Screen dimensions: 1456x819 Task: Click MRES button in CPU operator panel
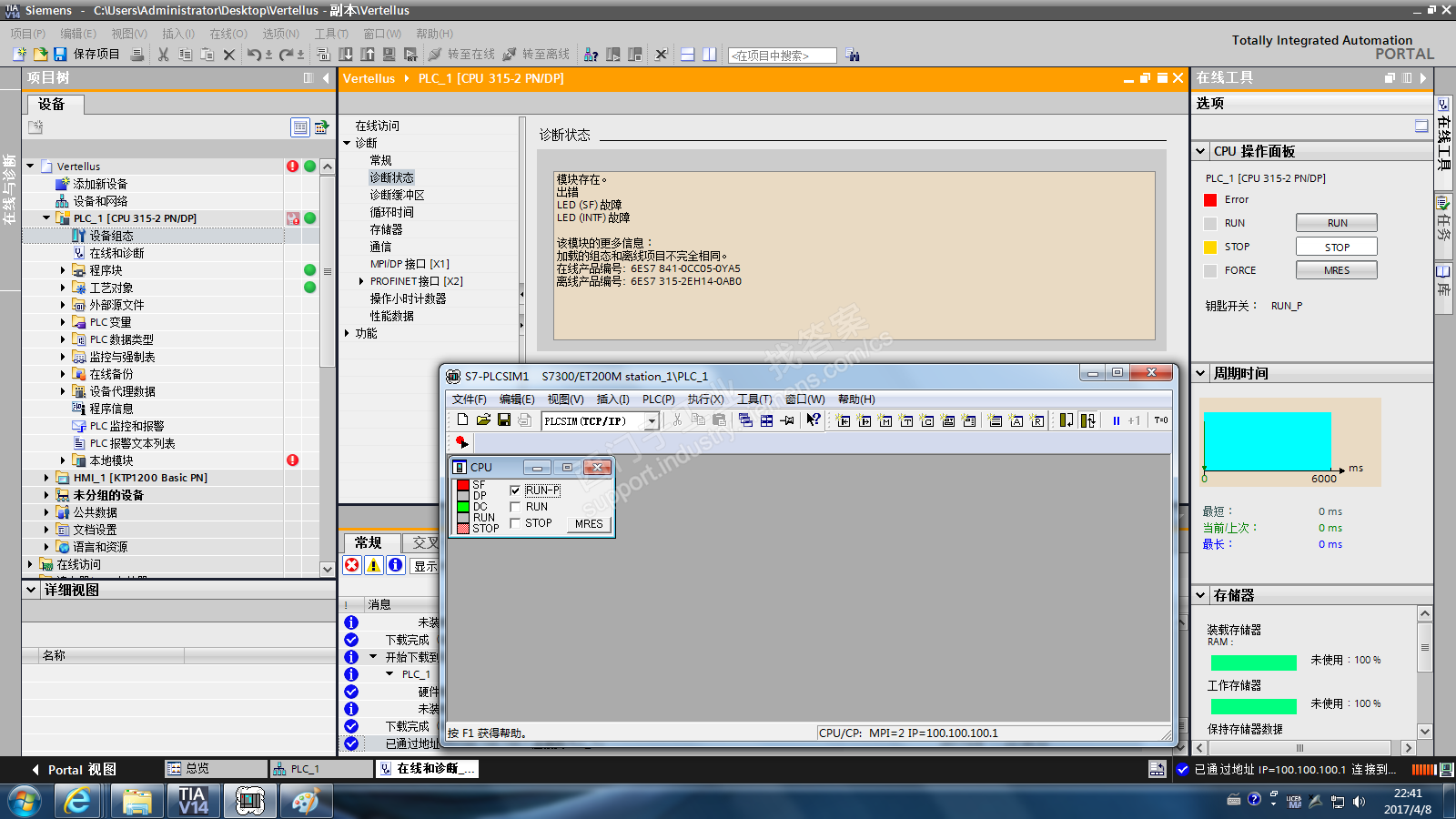coord(1337,270)
